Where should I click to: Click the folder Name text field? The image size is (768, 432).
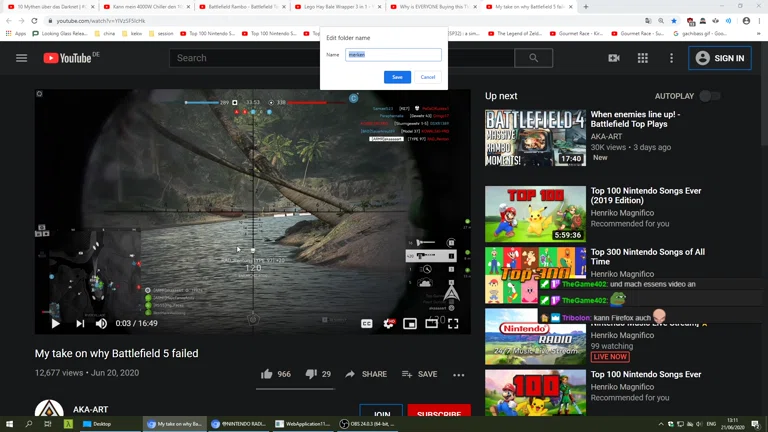(x=393, y=55)
